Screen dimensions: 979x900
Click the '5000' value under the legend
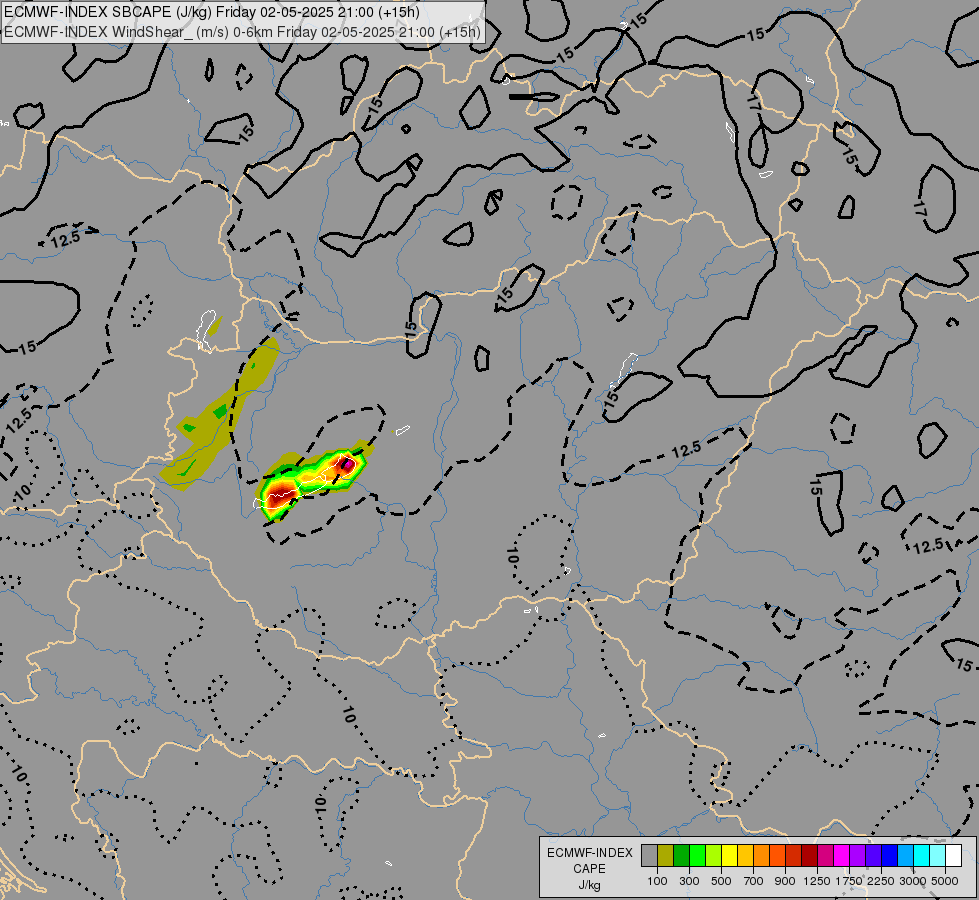point(945,881)
